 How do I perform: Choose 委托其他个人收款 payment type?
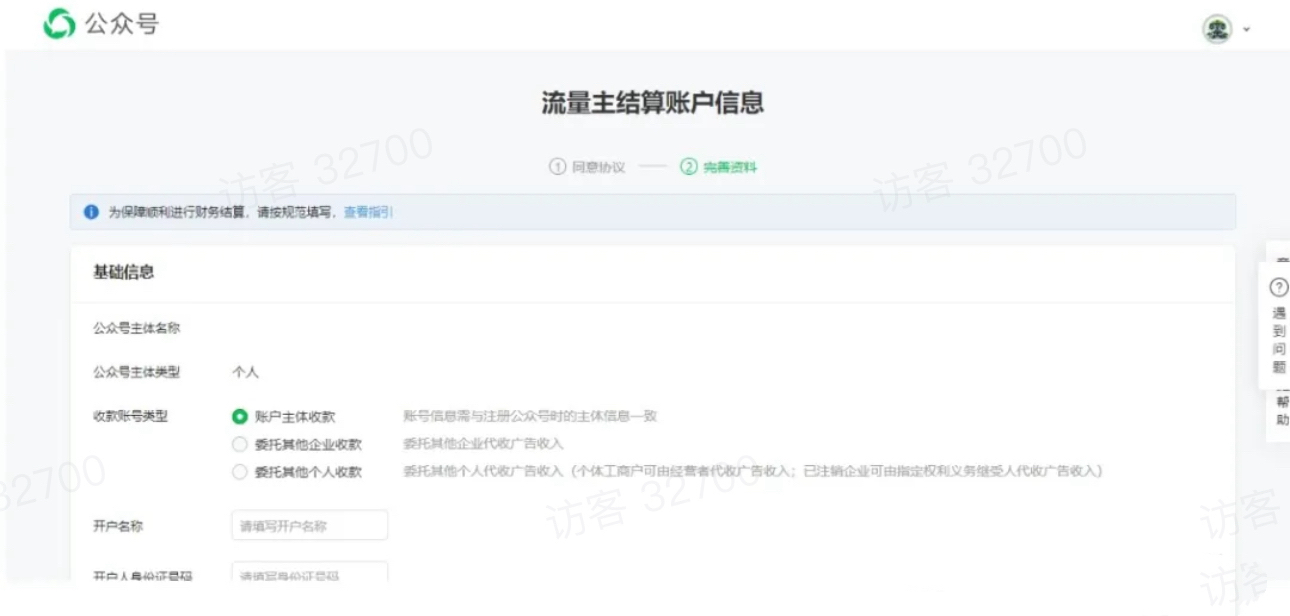pyautogui.click(x=242, y=472)
